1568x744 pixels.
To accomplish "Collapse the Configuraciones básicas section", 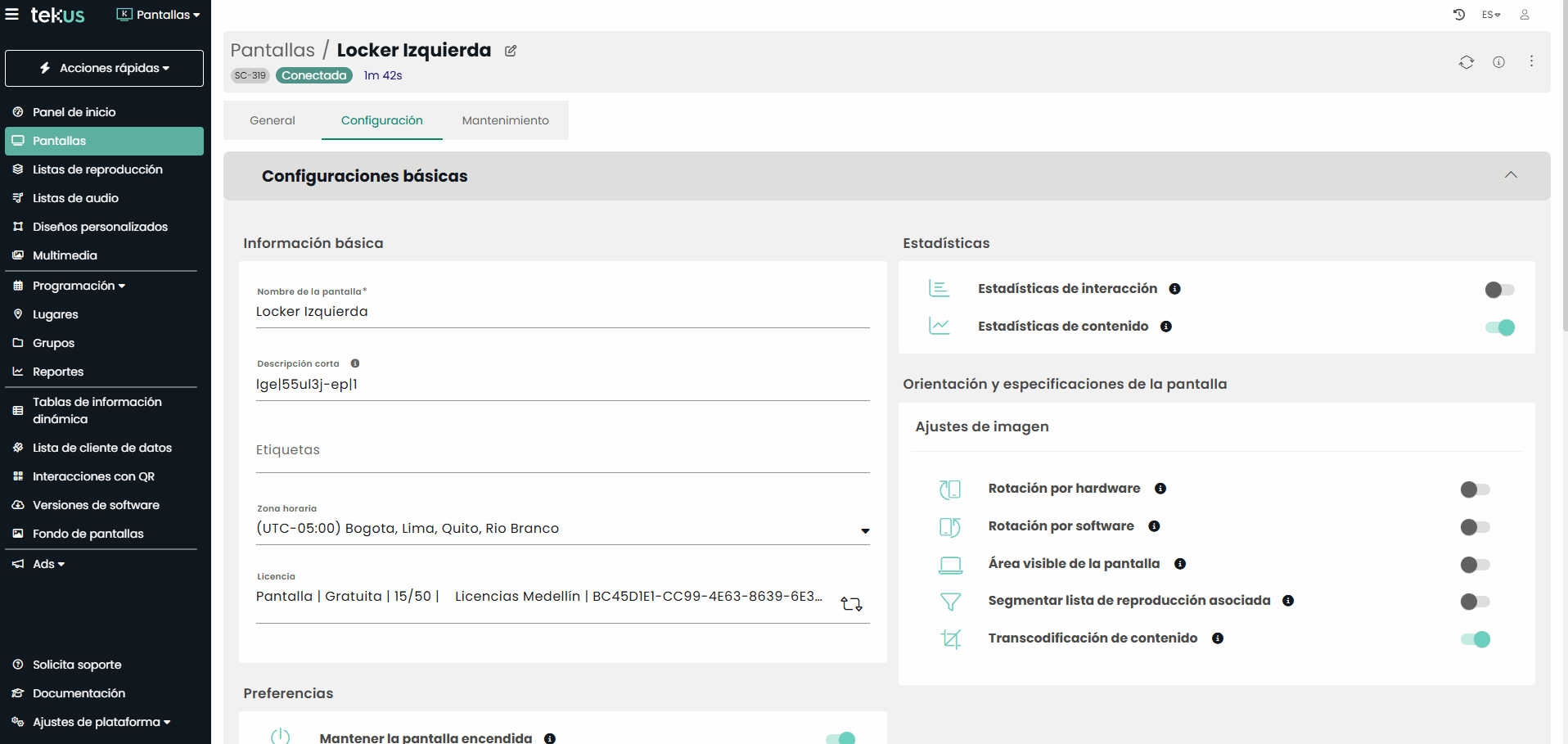I will tap(1511, 175).
